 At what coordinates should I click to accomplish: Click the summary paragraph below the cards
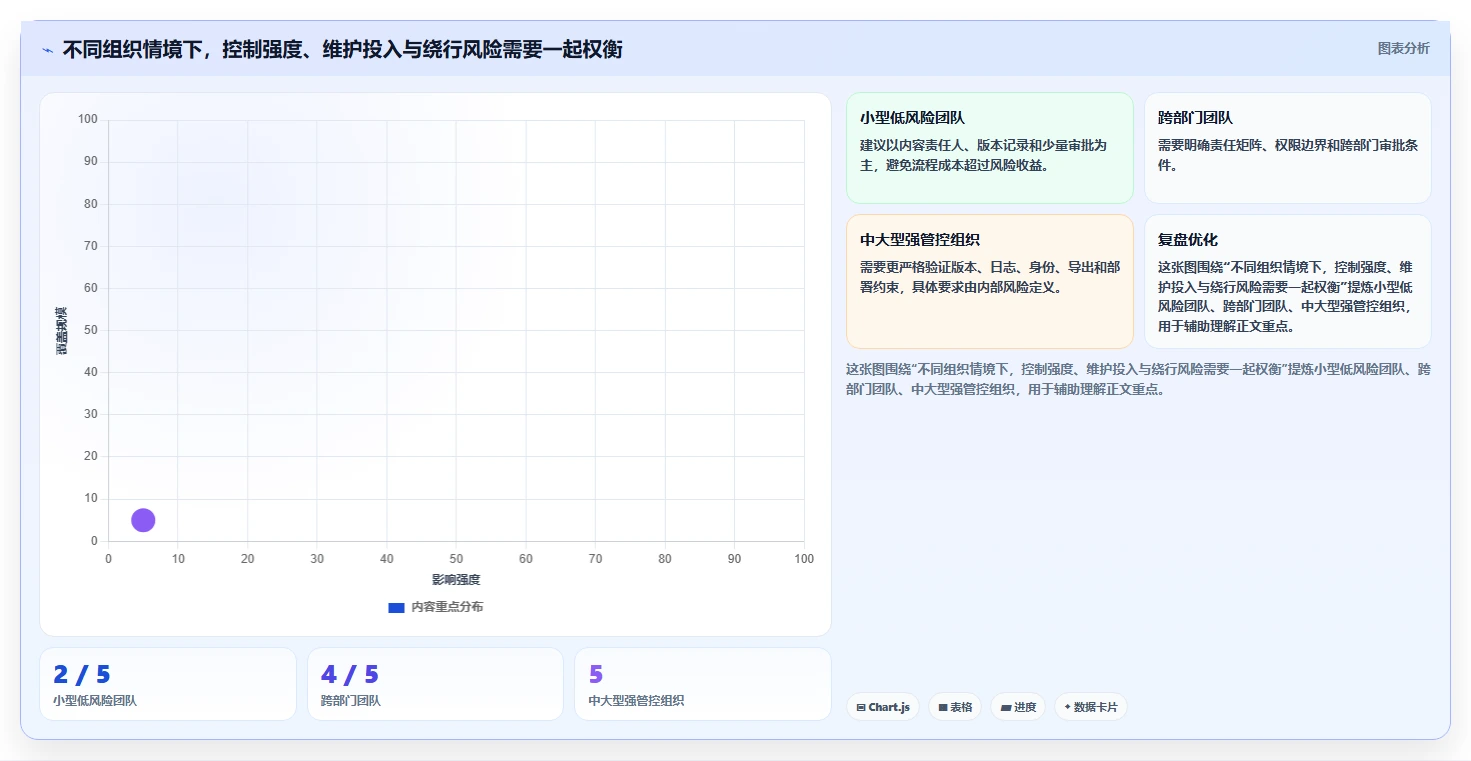[x=1138, y=379]
